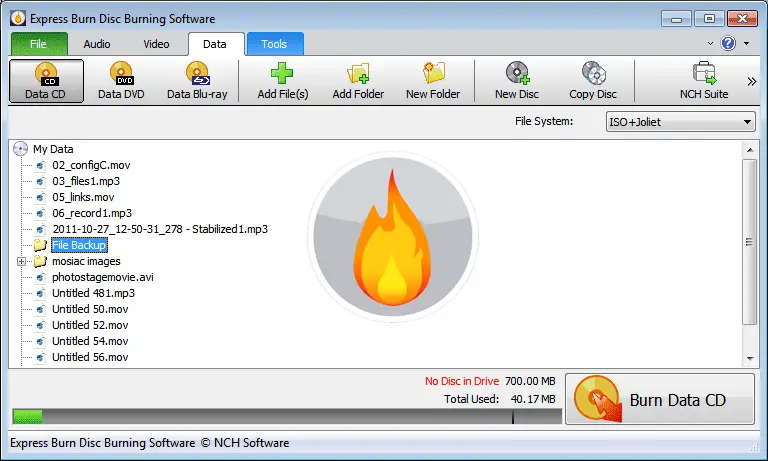Click the vertical scrollbar thumb
Screen dimensions: 768x461
click(x=749, y=242)
